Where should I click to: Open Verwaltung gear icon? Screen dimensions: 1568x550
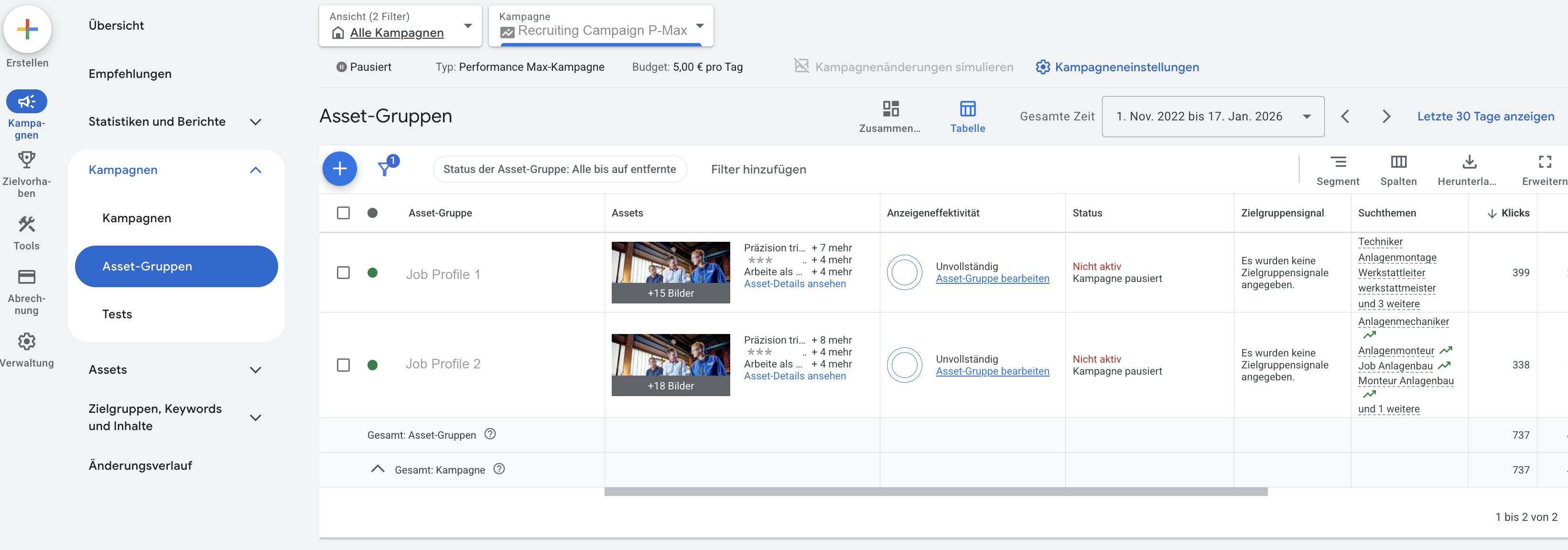click(26, 341)
